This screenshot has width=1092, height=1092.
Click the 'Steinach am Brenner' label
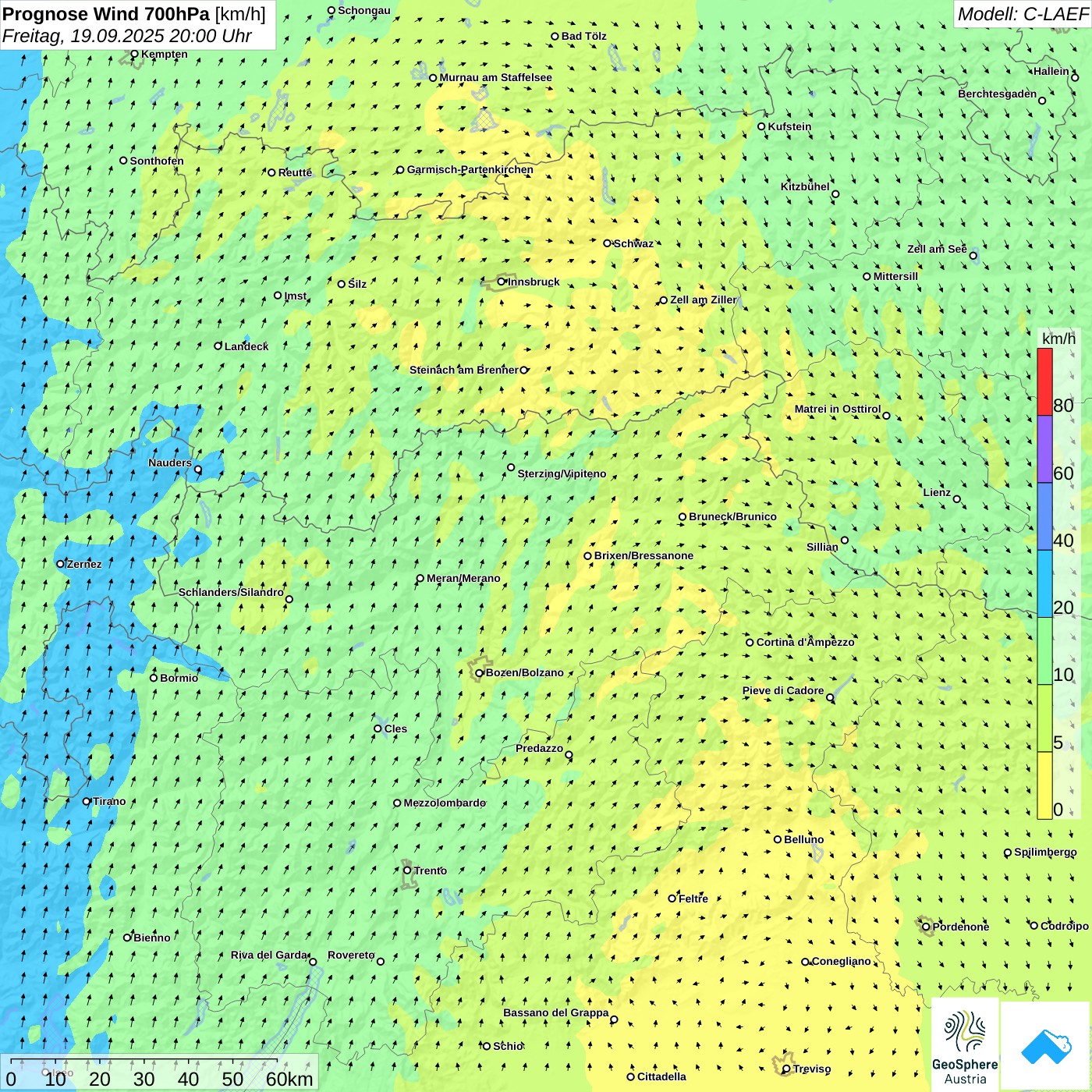(463, 370)
